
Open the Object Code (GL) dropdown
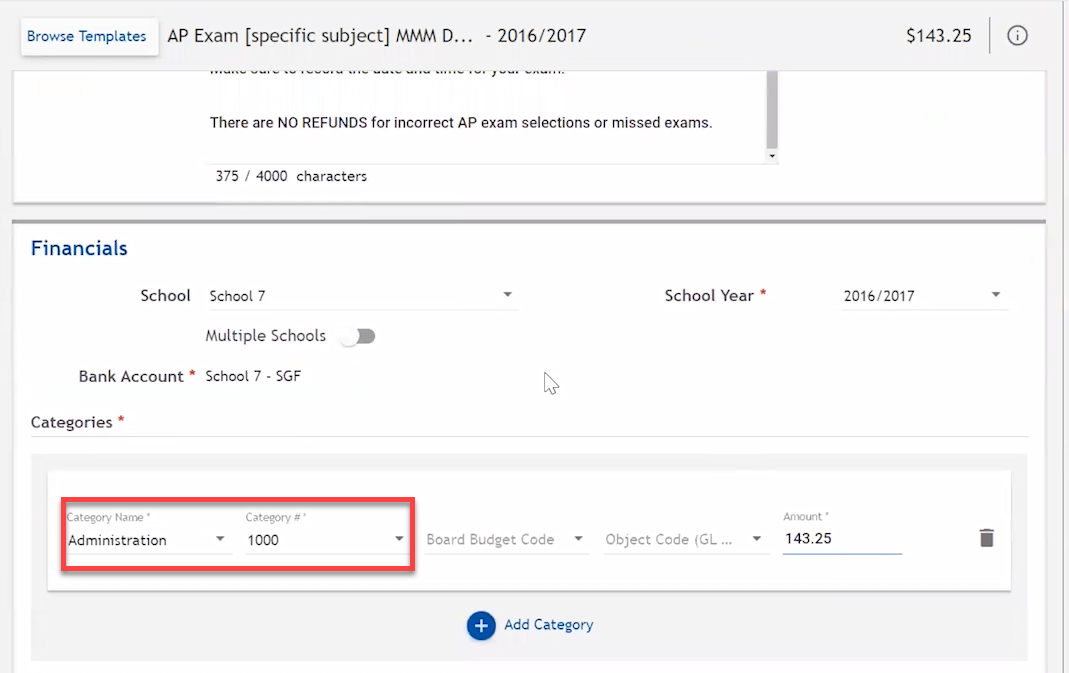(x=684, y=539)
